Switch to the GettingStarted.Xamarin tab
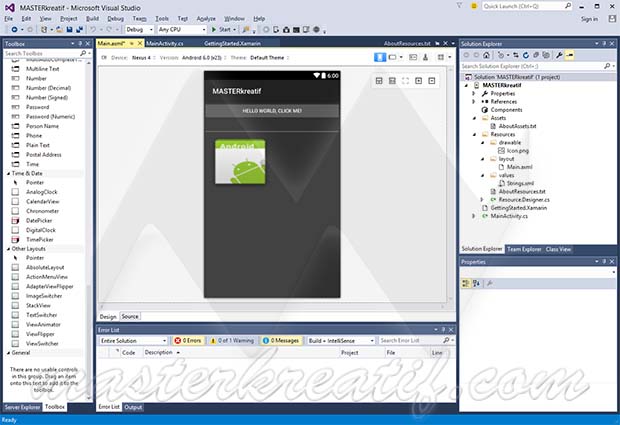The height and width of the screenshot is (425, 620). (x=232, y=43)
